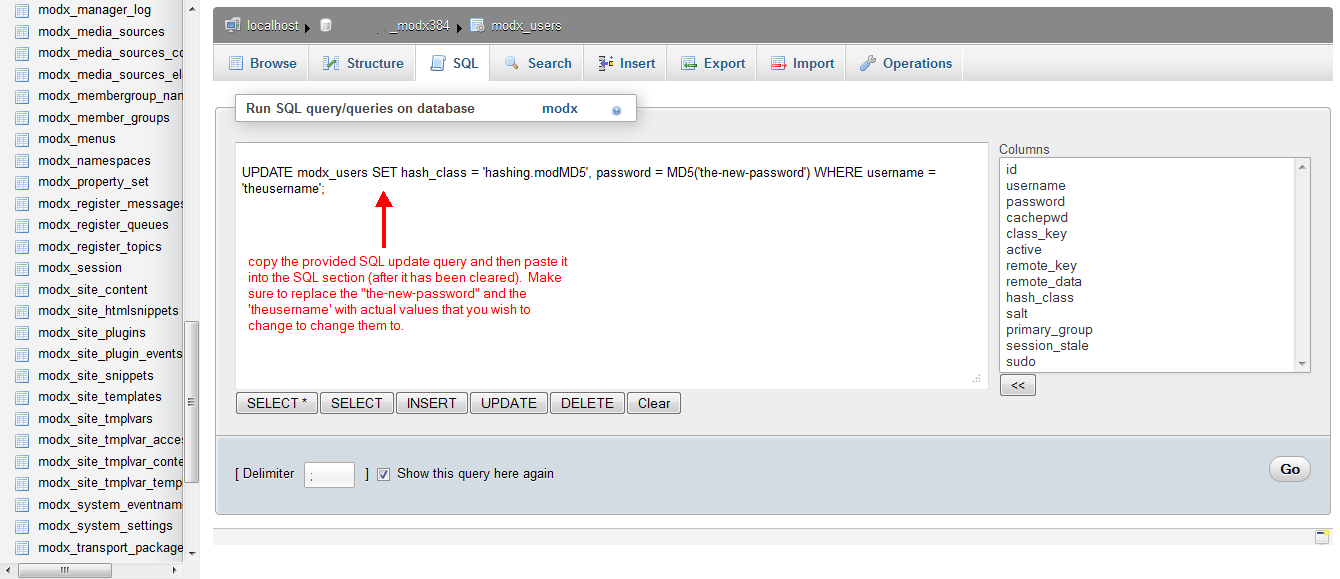Click the table icon beside modx_session

[x=22, y=268]
